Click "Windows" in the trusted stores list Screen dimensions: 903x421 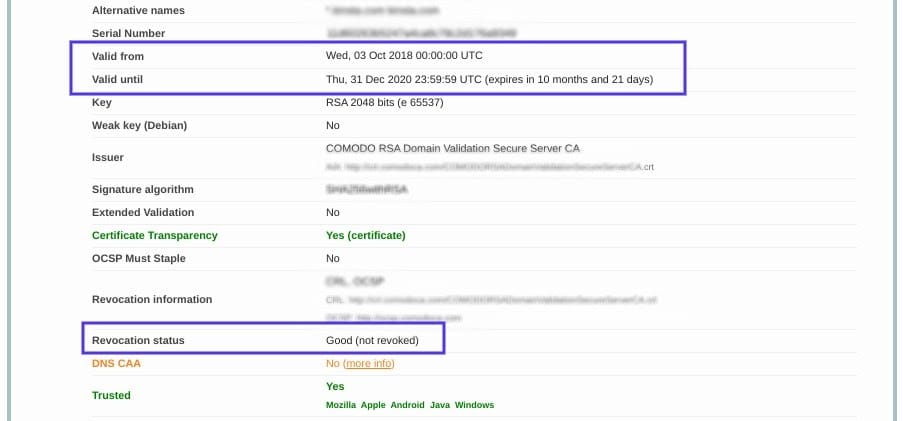tap(474, 405)
